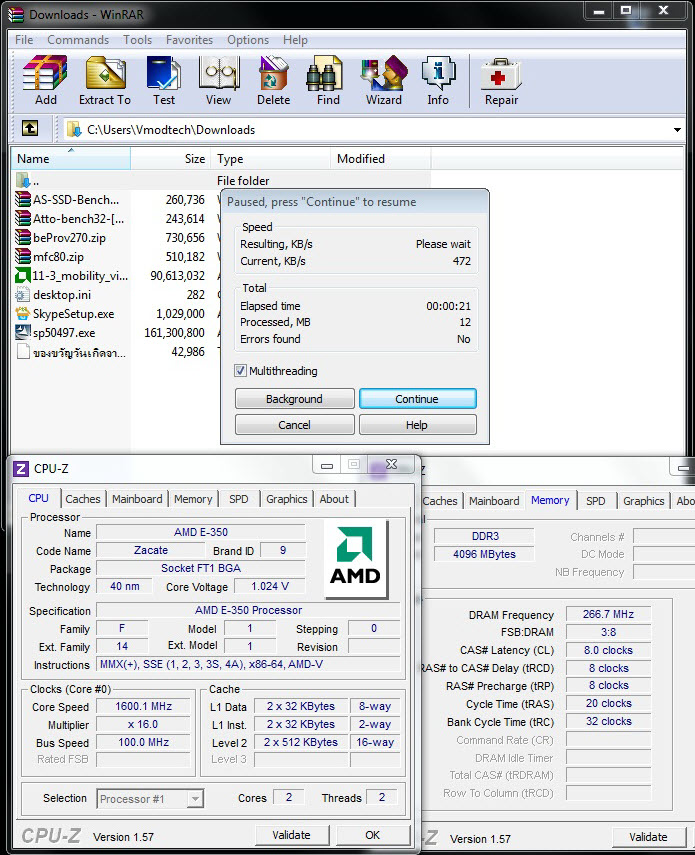Open Graphics tab in the rear CPU-Z window

[644, 501]
